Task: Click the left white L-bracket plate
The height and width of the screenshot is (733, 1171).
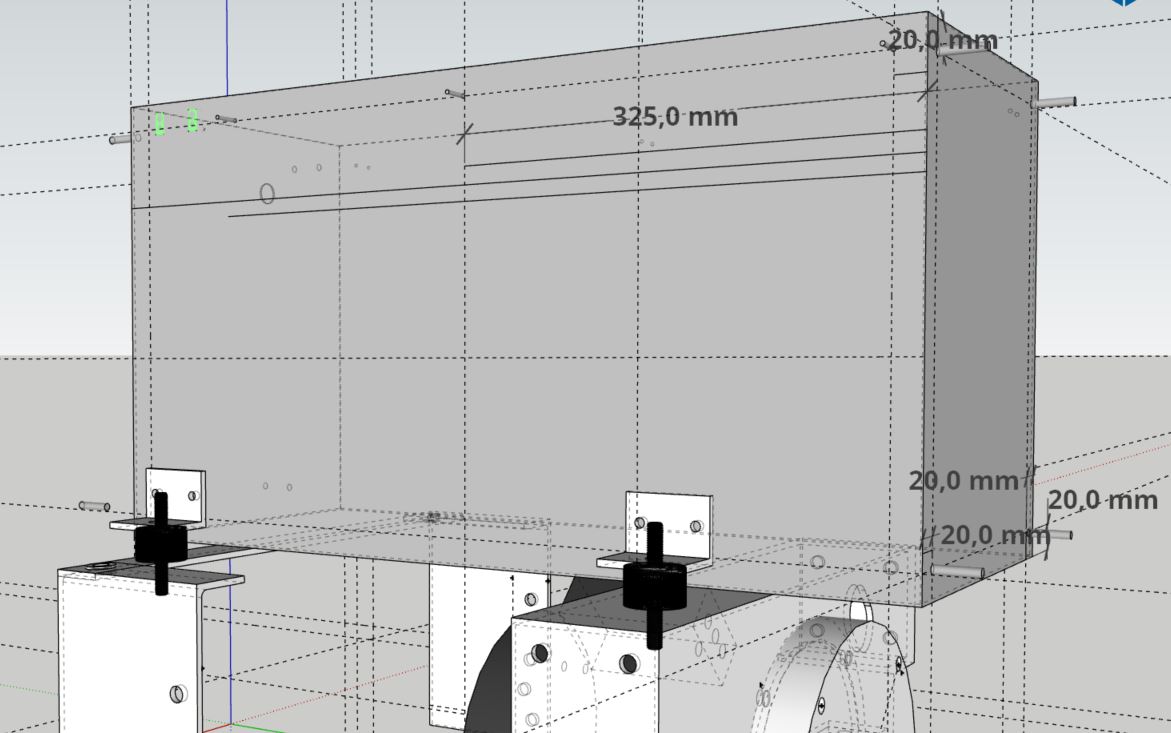Action: pyautogui.click(x=176, y=489)
